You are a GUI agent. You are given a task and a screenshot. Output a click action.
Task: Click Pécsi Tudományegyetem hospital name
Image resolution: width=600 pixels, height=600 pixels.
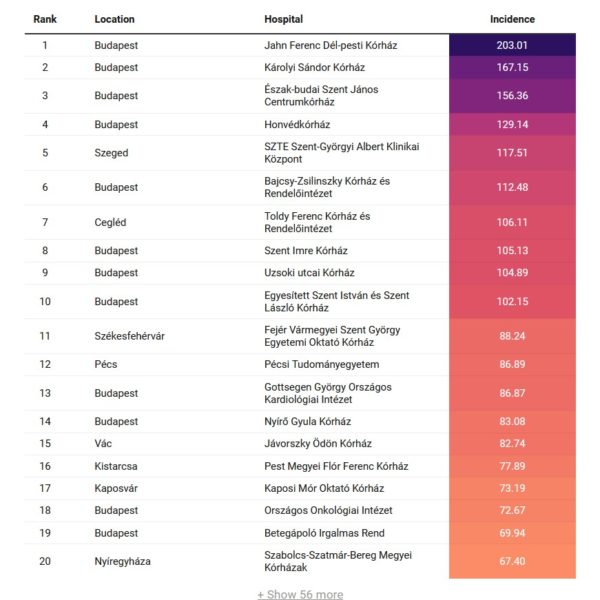tap(321, 364)
